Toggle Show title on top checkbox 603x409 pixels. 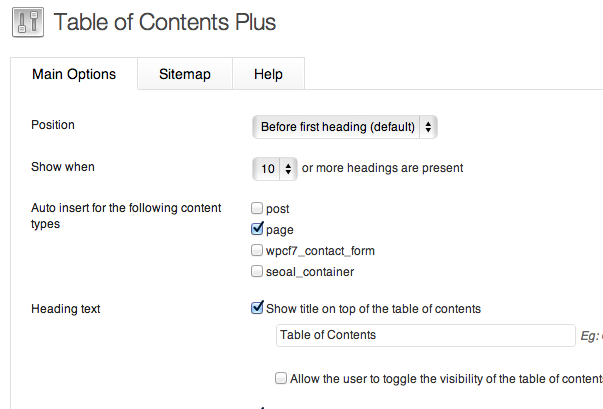click(x=257, y=308)
